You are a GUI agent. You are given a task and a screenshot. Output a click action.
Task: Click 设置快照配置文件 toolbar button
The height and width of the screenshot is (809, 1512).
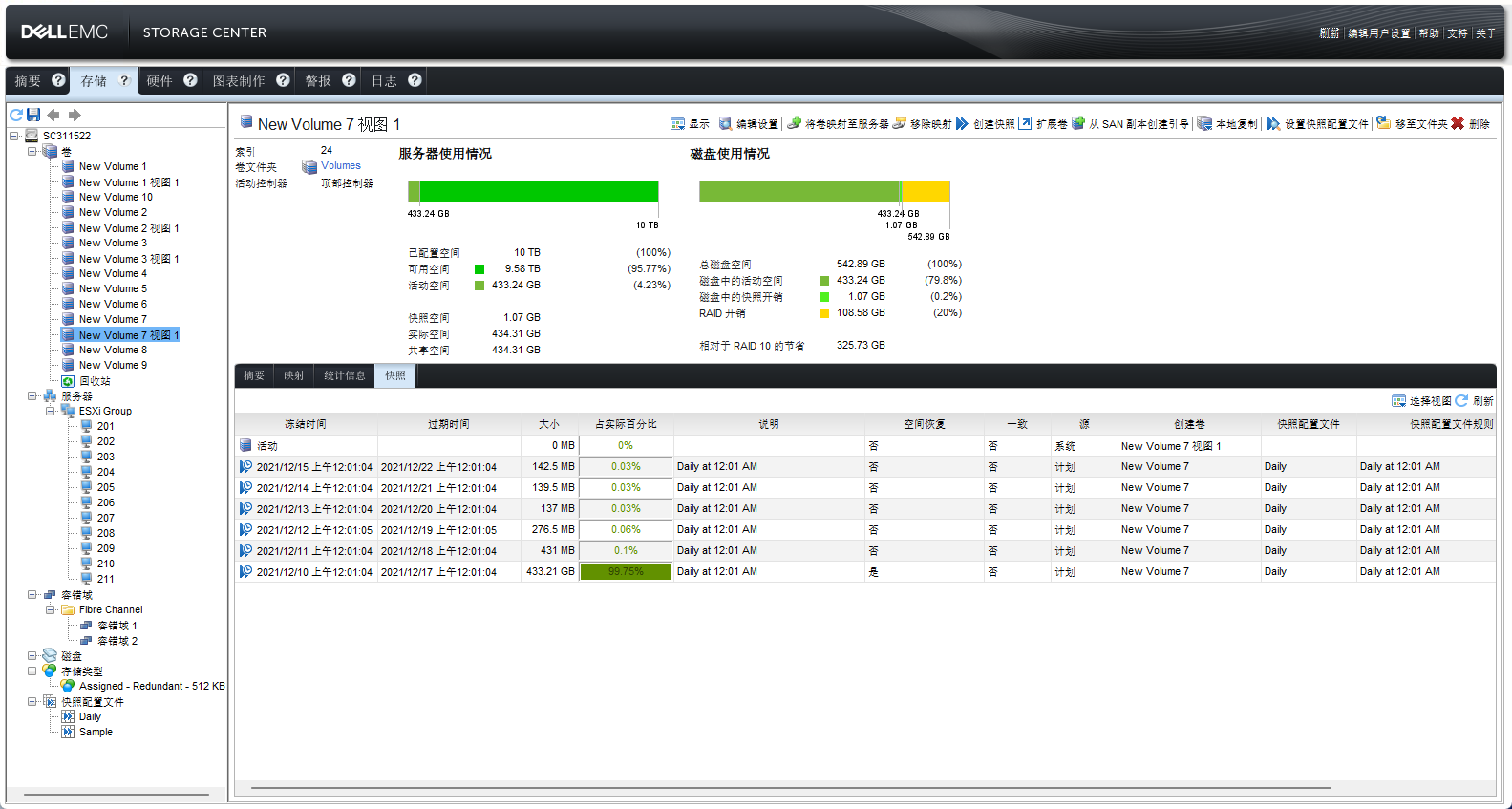click(1318, 124)
